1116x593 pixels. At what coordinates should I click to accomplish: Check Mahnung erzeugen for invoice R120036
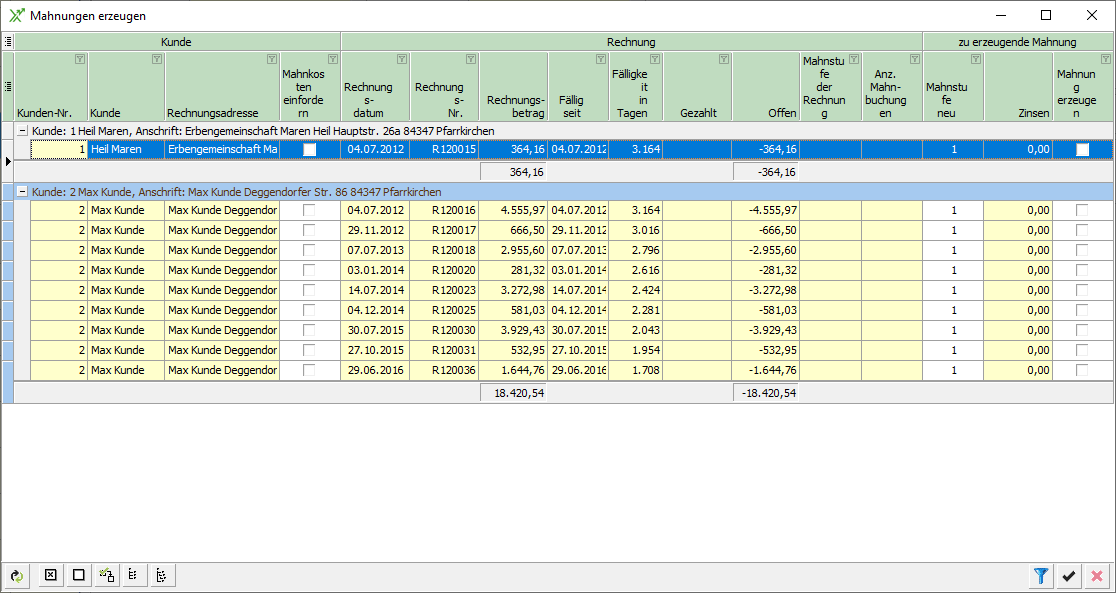[x=1082, y=370]
